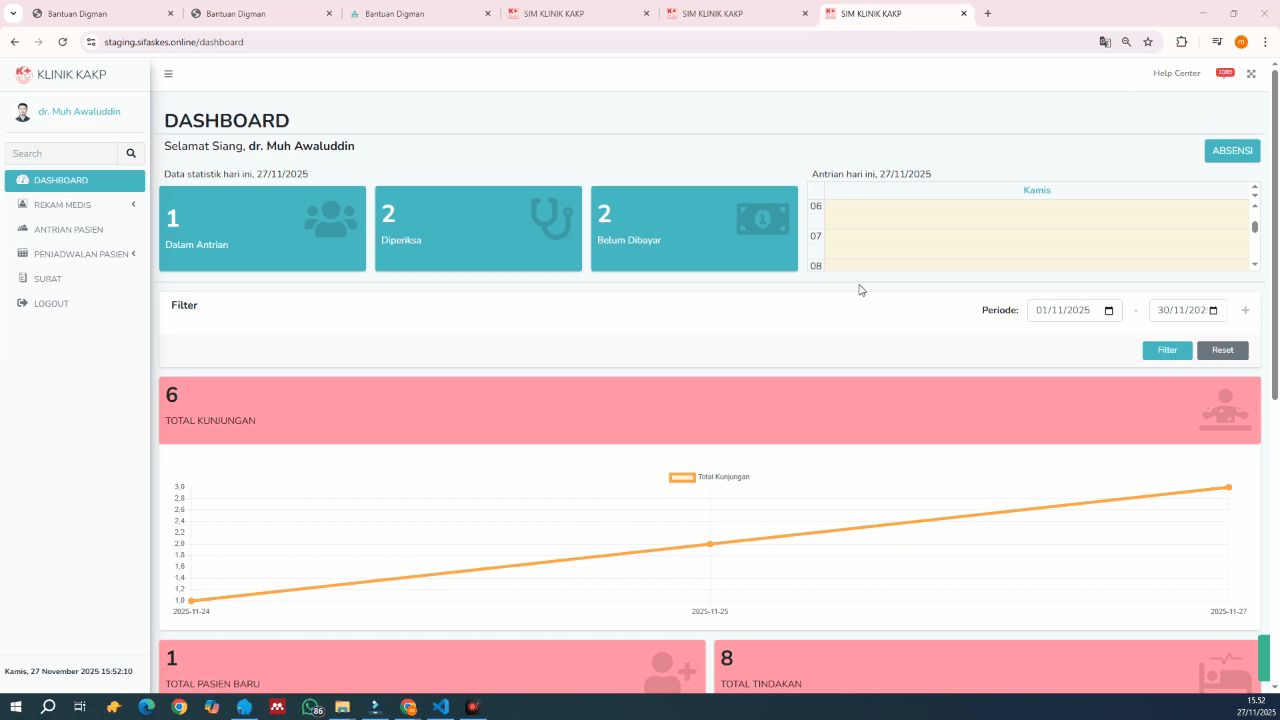Open calendar picker for start date 01/11/2025
Screen dimensions: 1280x720
[1108, 311]
